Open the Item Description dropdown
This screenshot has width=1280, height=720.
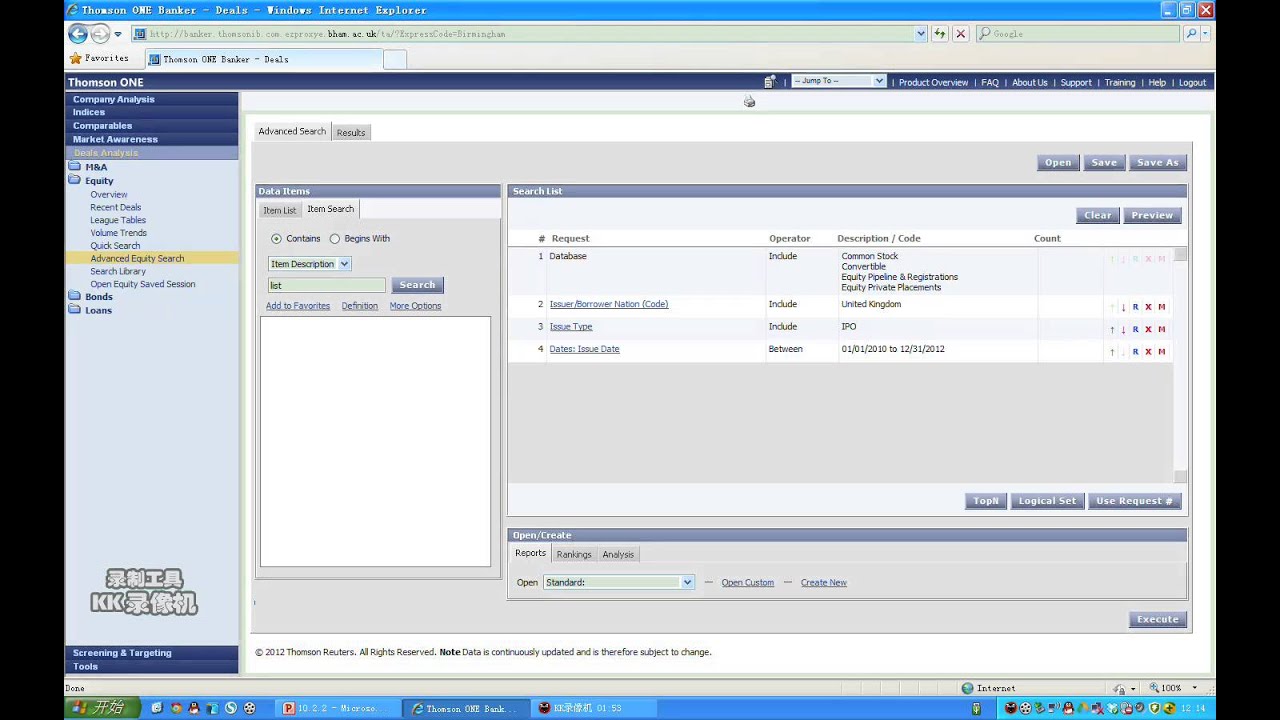pyautogui.click(x=309, y=264)
